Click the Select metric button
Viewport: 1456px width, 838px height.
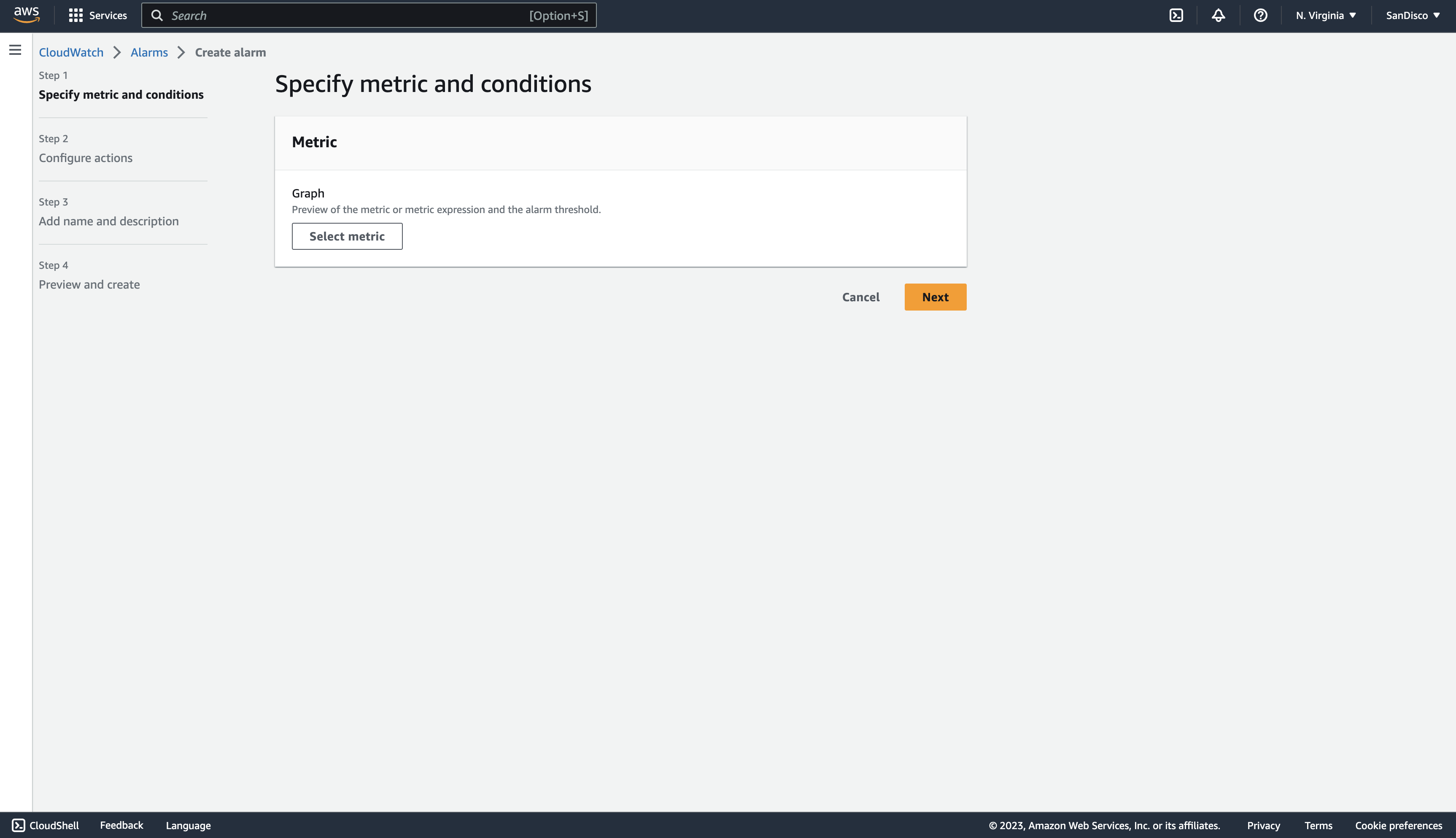click(x=347, y=236)
